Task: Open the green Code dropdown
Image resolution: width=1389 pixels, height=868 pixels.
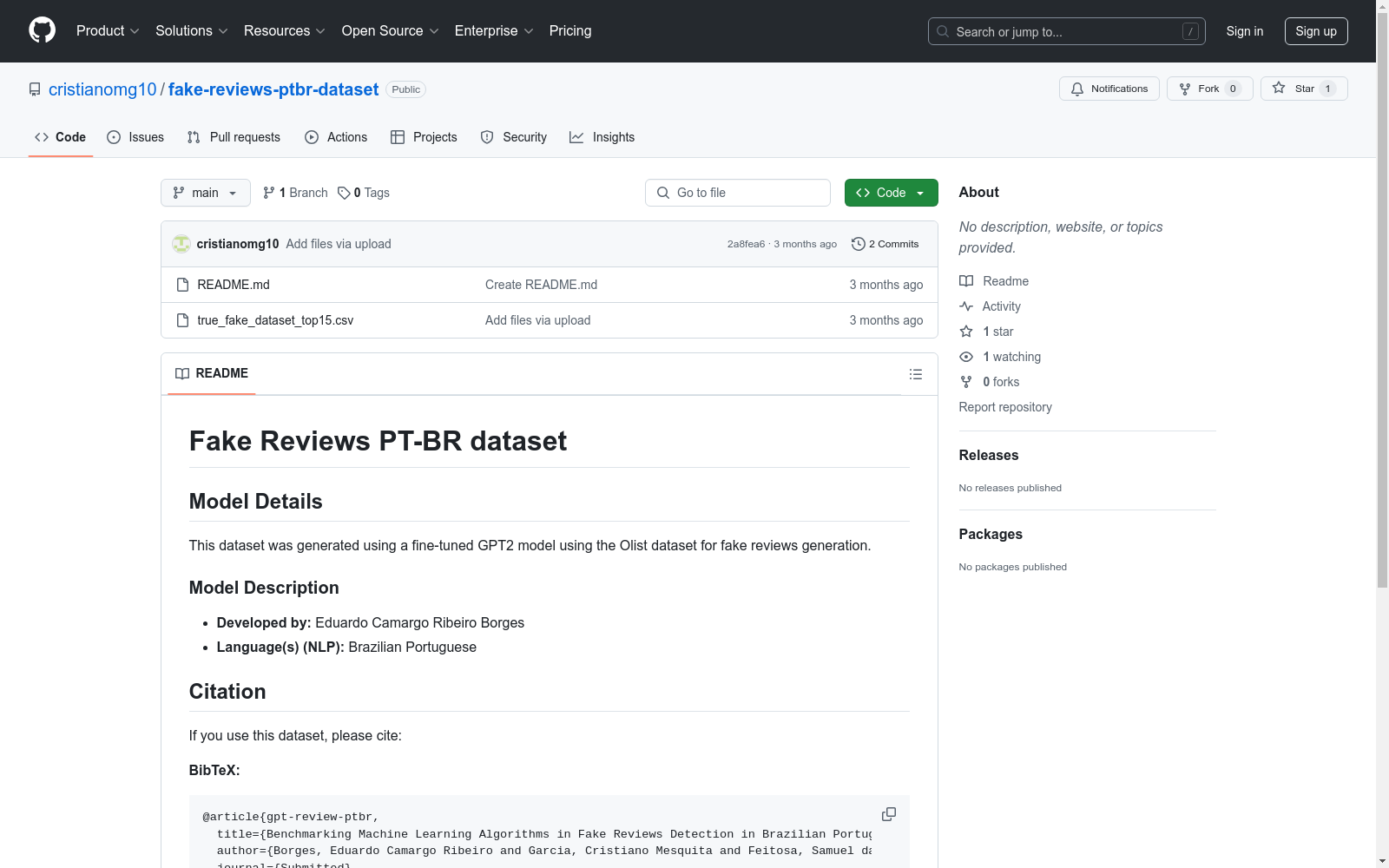Action: pyautogui.click(x=892, y=193)
